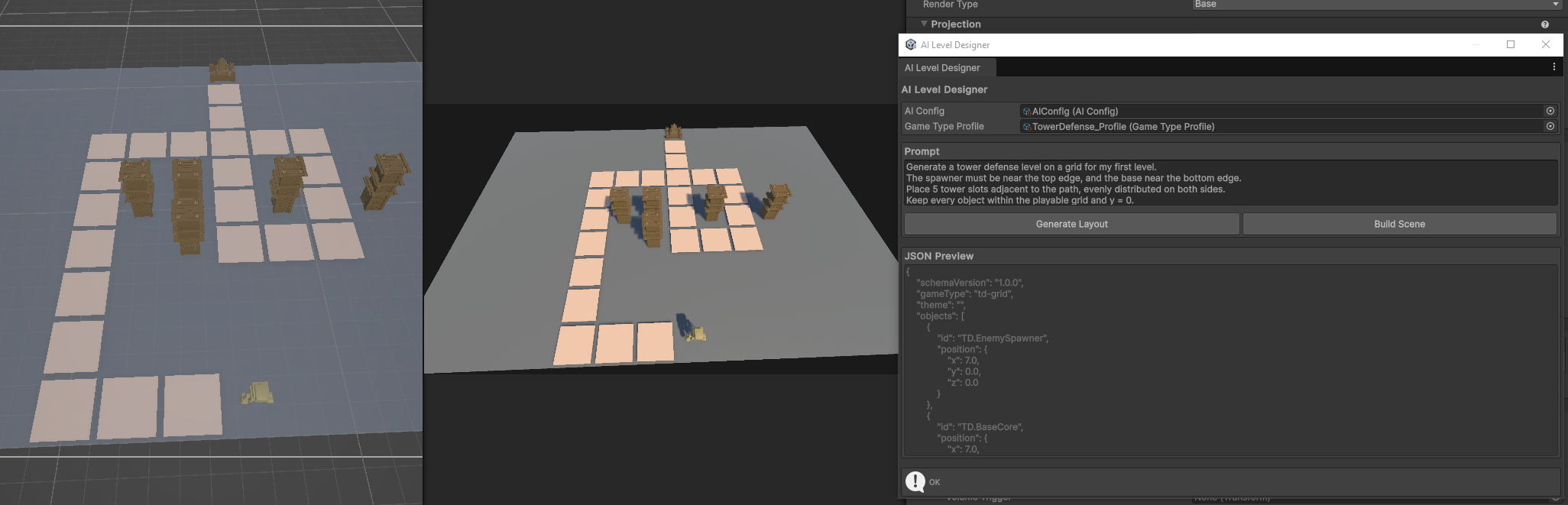Select the spawner tower in the Scene view
Viewport: 1568px width, 505px height.
click(222, 70)
